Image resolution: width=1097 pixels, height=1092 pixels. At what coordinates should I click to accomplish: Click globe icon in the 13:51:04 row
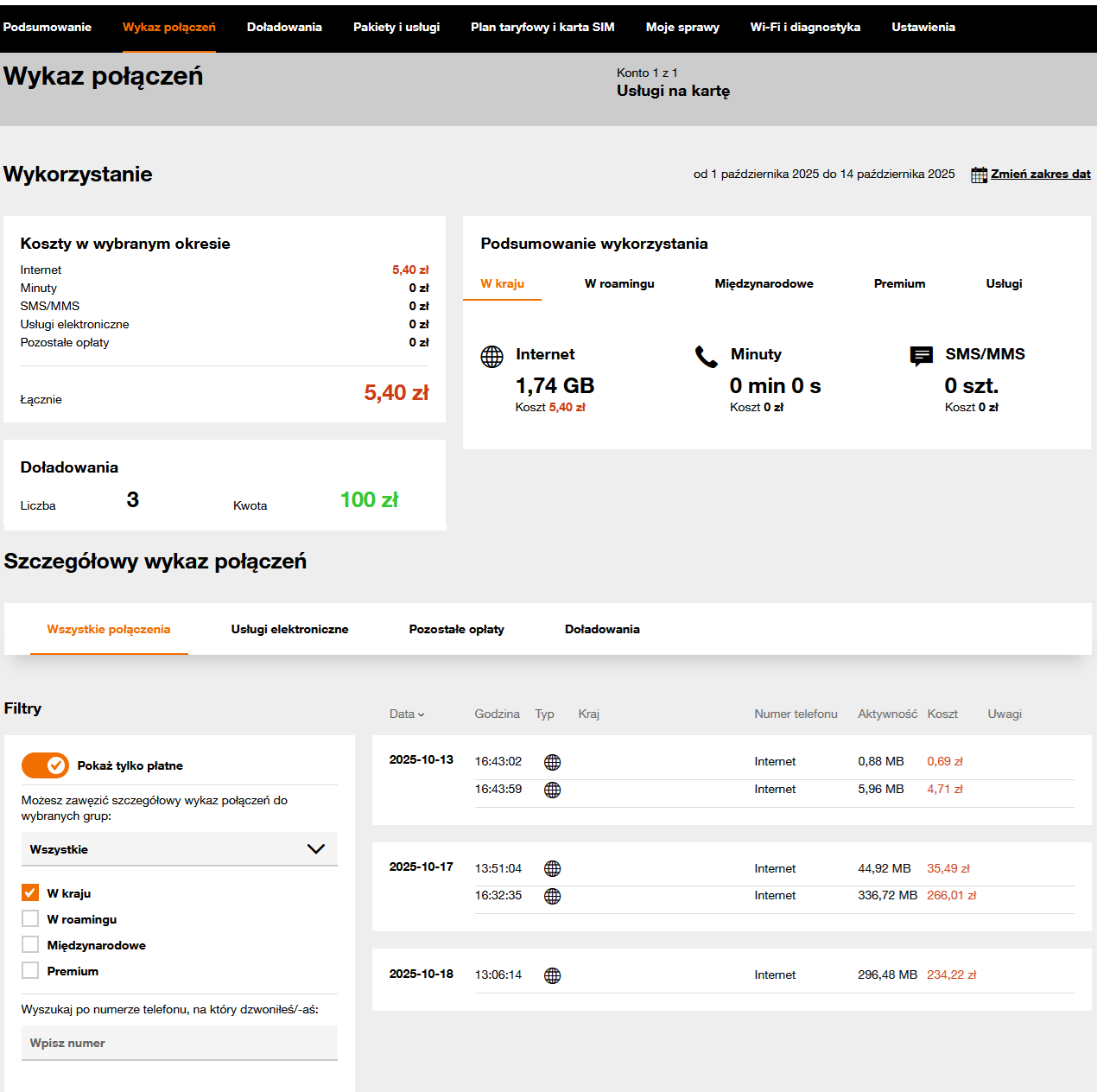(x=553, y=869)
